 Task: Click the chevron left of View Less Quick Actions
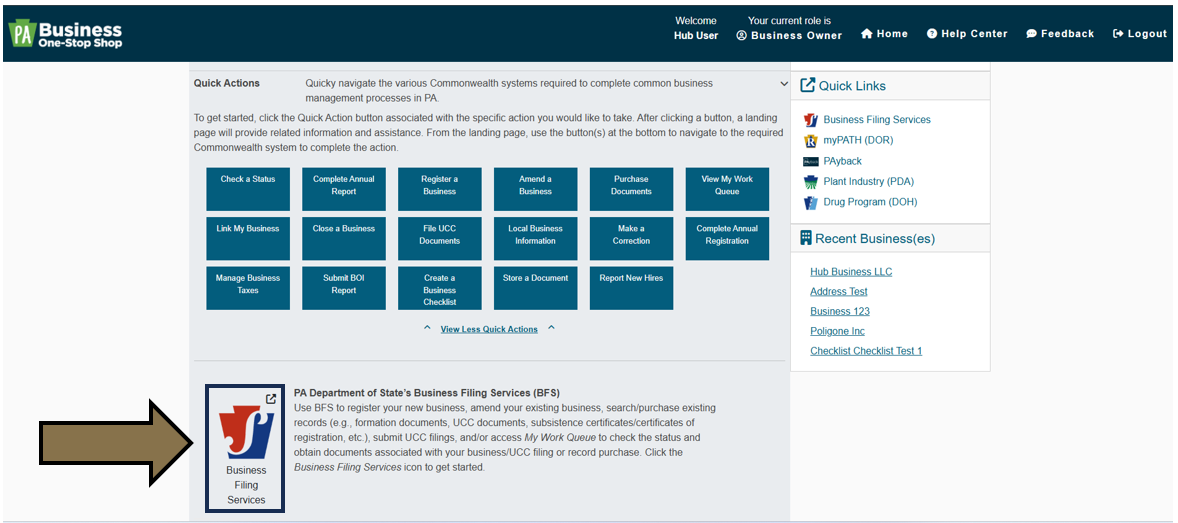coord(427,328)
